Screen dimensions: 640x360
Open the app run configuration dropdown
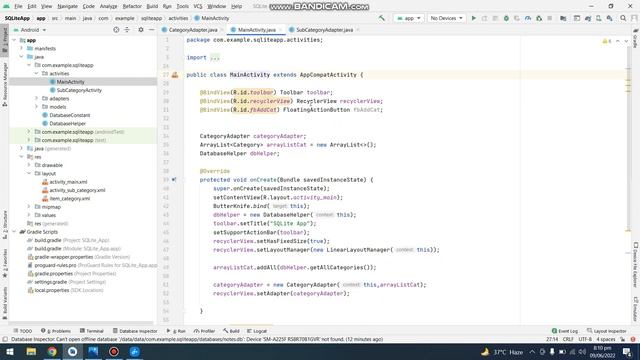click(409, 18)
